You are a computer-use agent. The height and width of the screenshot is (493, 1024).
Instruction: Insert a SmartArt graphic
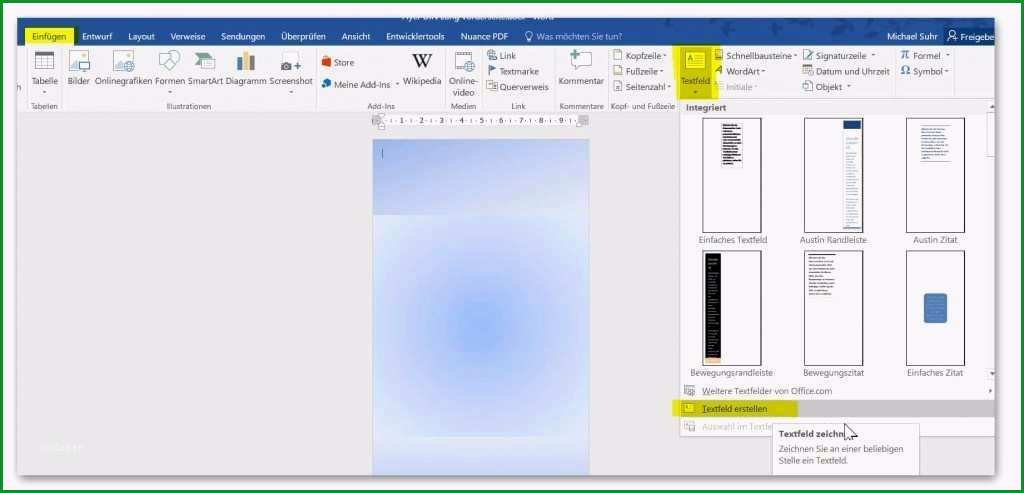[x=205, y=69]
